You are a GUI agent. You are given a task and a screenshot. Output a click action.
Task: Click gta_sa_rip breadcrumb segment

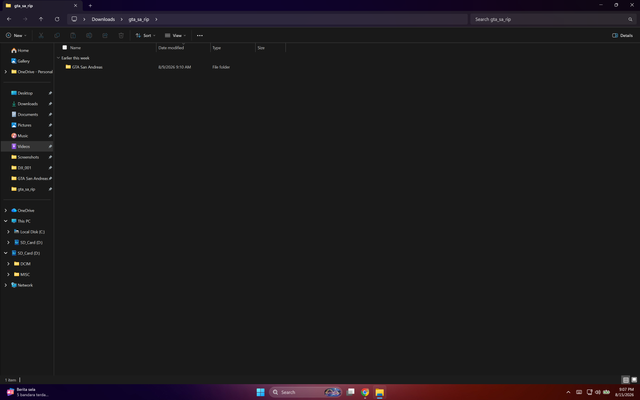(139, 19)
